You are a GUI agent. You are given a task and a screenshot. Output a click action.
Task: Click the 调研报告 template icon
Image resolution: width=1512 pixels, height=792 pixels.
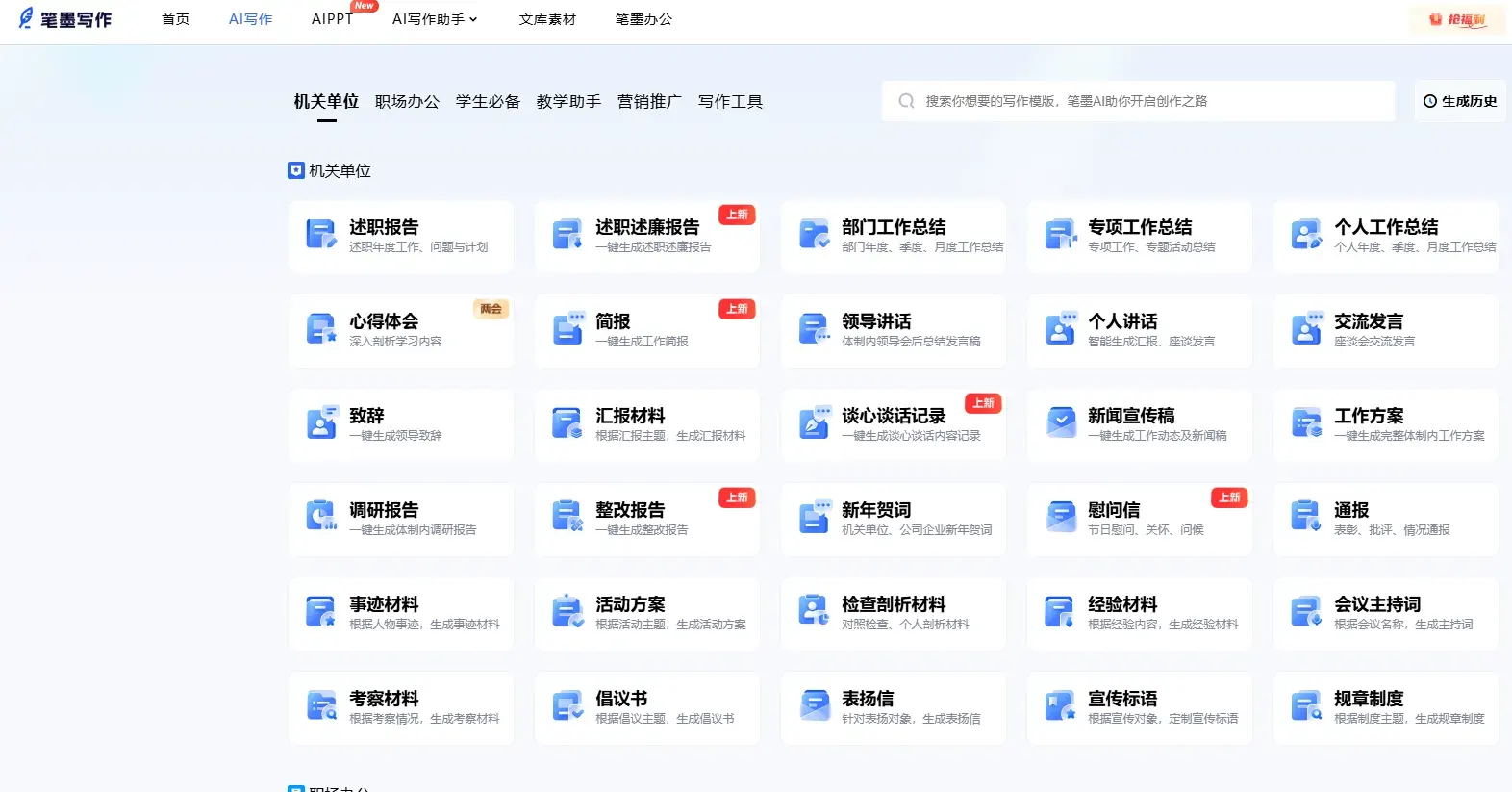(320, 517)
